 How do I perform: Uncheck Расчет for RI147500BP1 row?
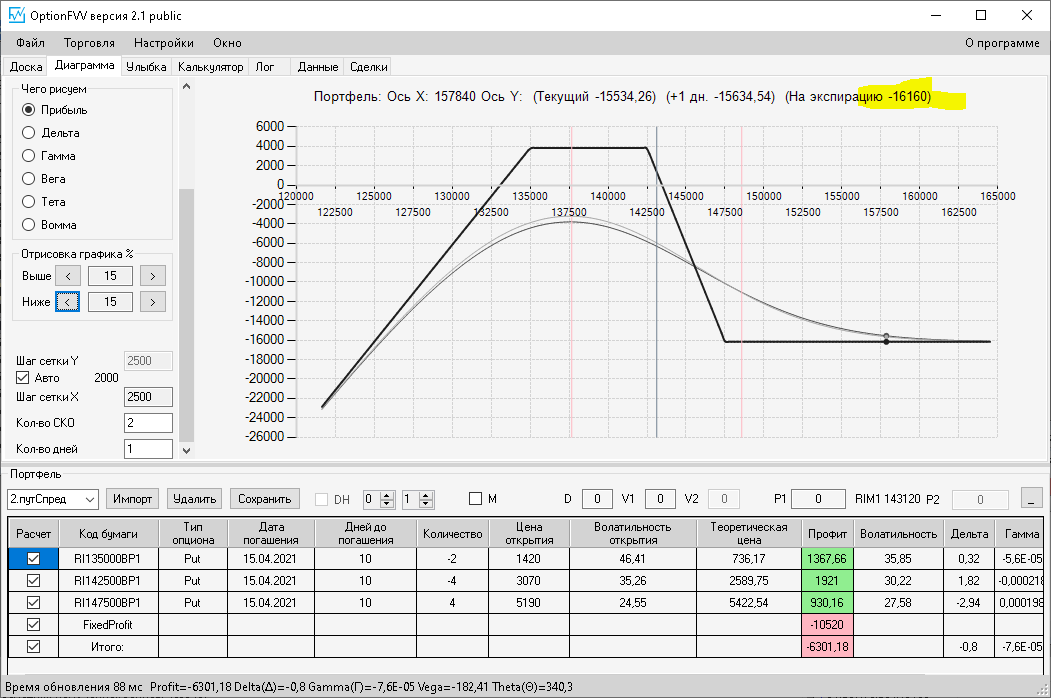(x=34, y=603)
